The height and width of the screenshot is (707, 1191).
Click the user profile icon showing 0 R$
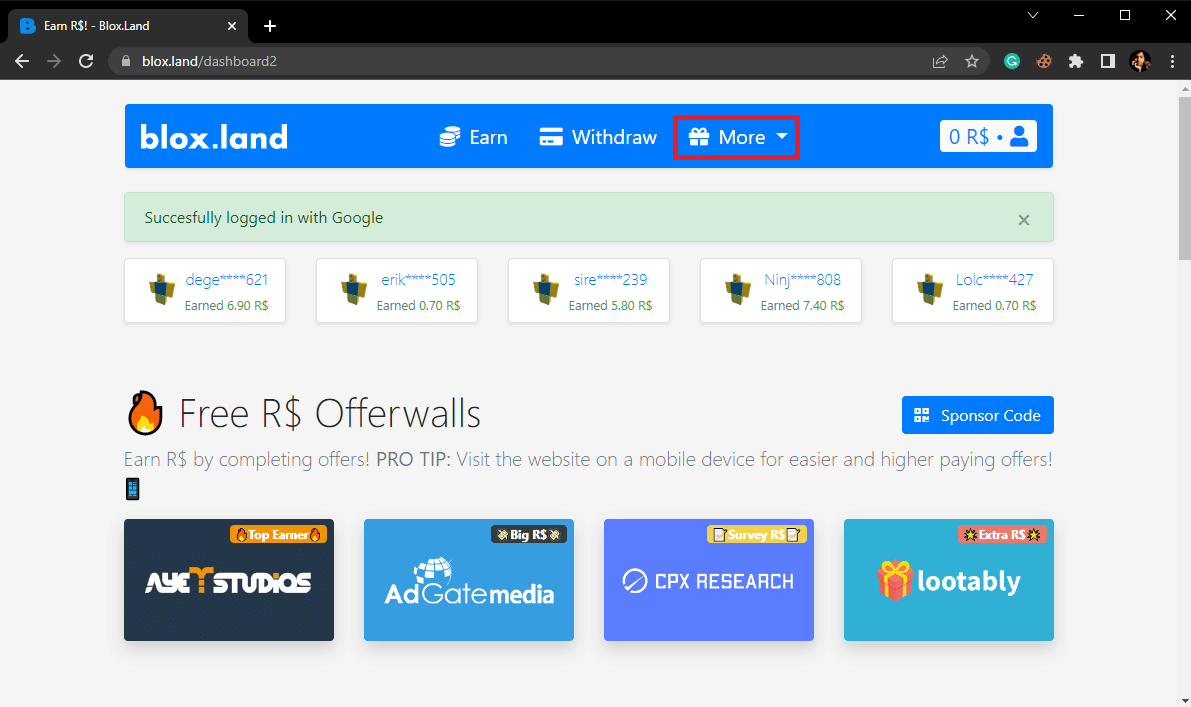point(1018,136)
